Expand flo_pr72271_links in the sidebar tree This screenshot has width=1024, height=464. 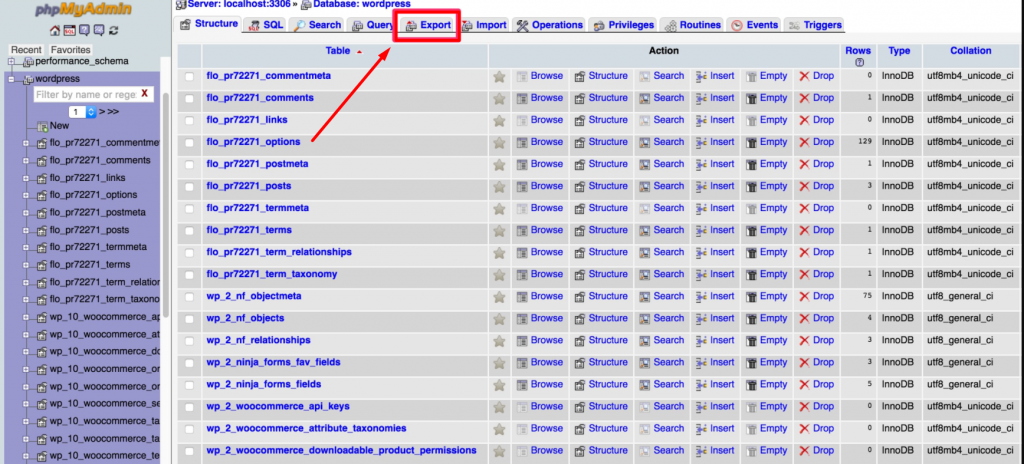pos(26,178)
